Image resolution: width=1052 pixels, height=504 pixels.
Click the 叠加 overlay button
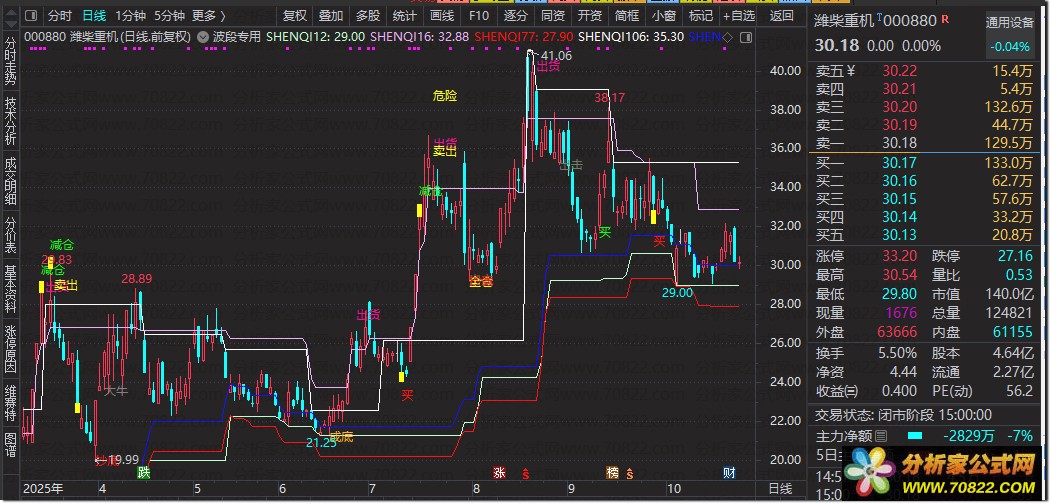pos(331,15)
